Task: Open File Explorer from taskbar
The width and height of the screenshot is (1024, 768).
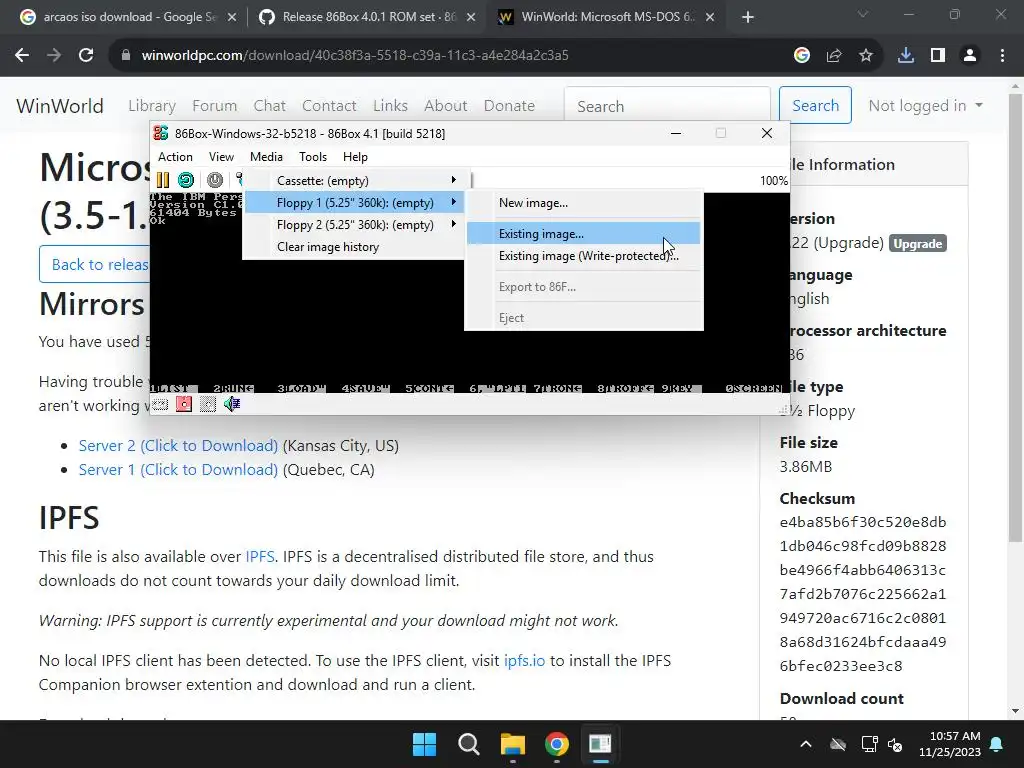Action: coord(513,744)
